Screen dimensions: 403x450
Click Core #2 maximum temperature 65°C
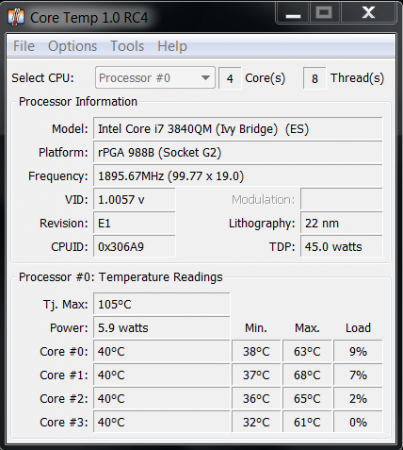click(307, 399)
